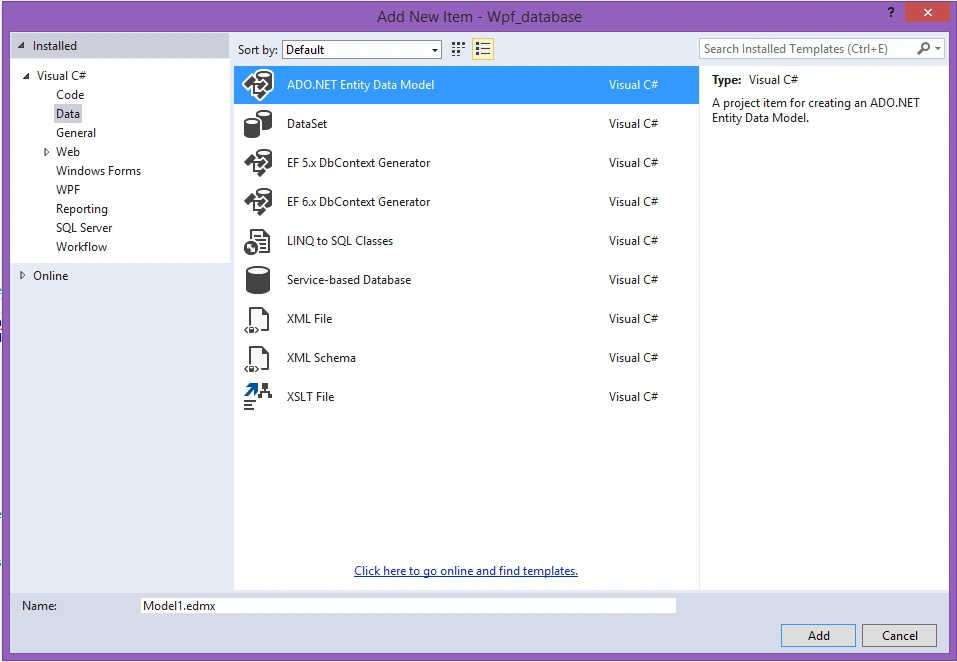Select the WPF category
This screenshot has width=957, height=662.
pyautogui.click(x=68, y=190)
